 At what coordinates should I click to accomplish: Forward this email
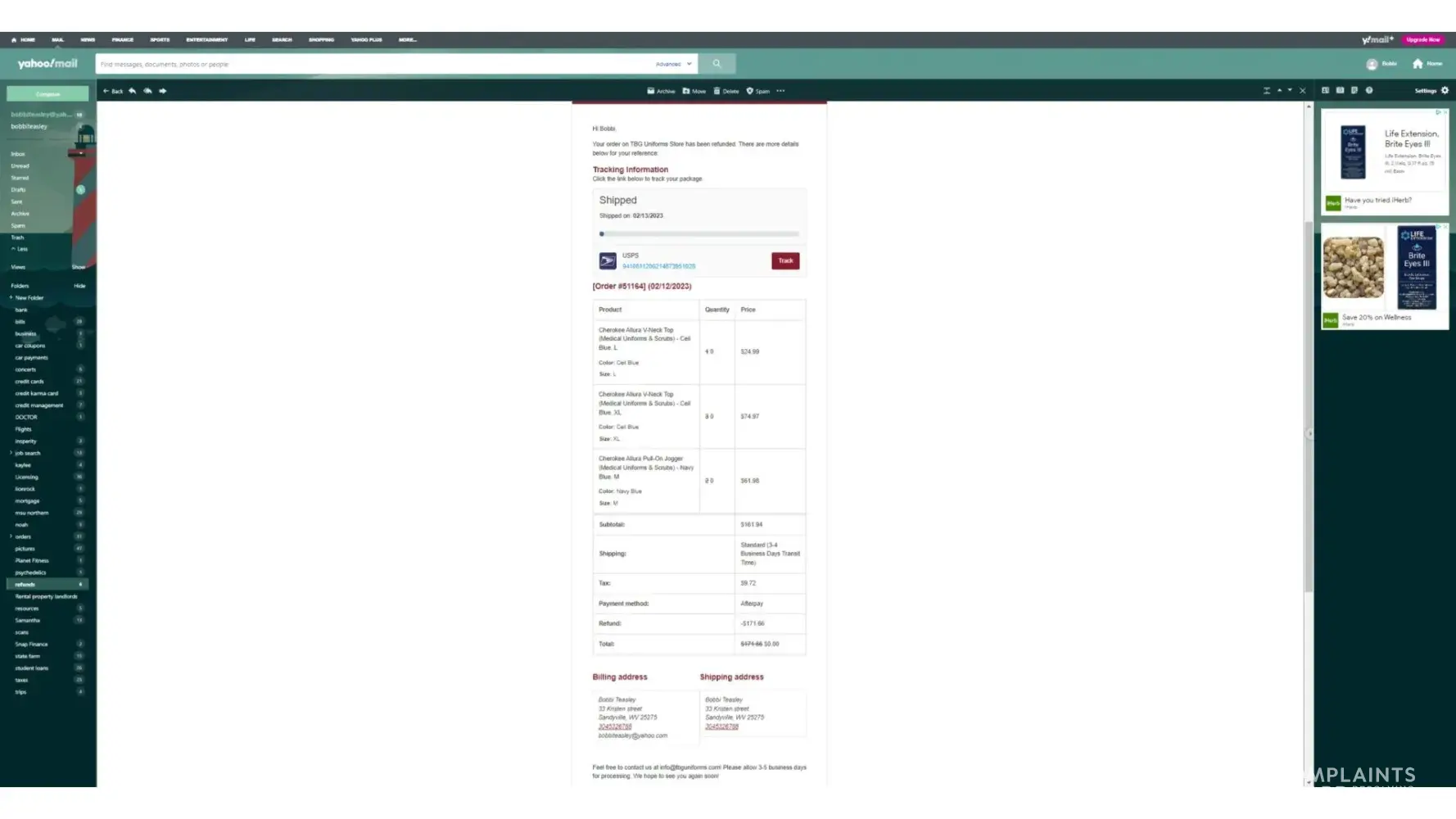pos(163,91)
